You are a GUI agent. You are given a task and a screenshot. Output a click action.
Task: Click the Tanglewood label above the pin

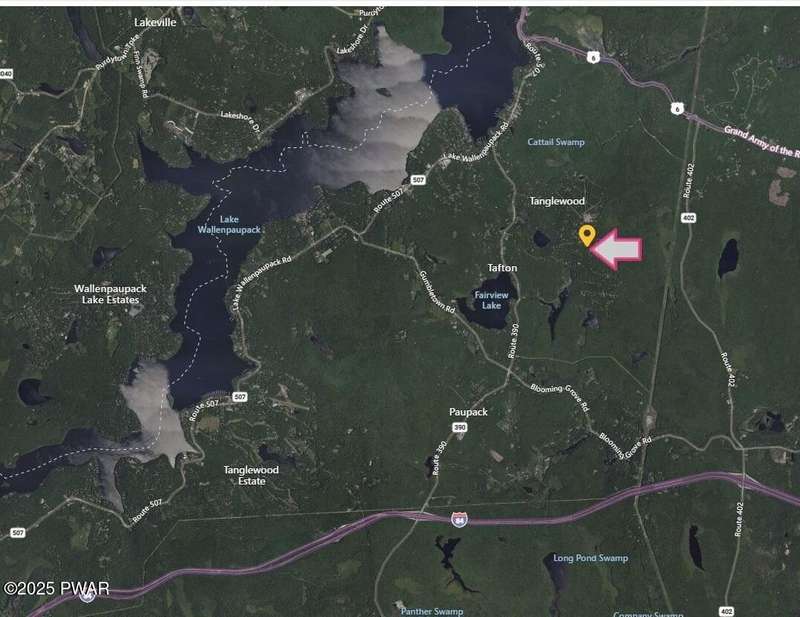pyautogui.click(x=557, y=201)
